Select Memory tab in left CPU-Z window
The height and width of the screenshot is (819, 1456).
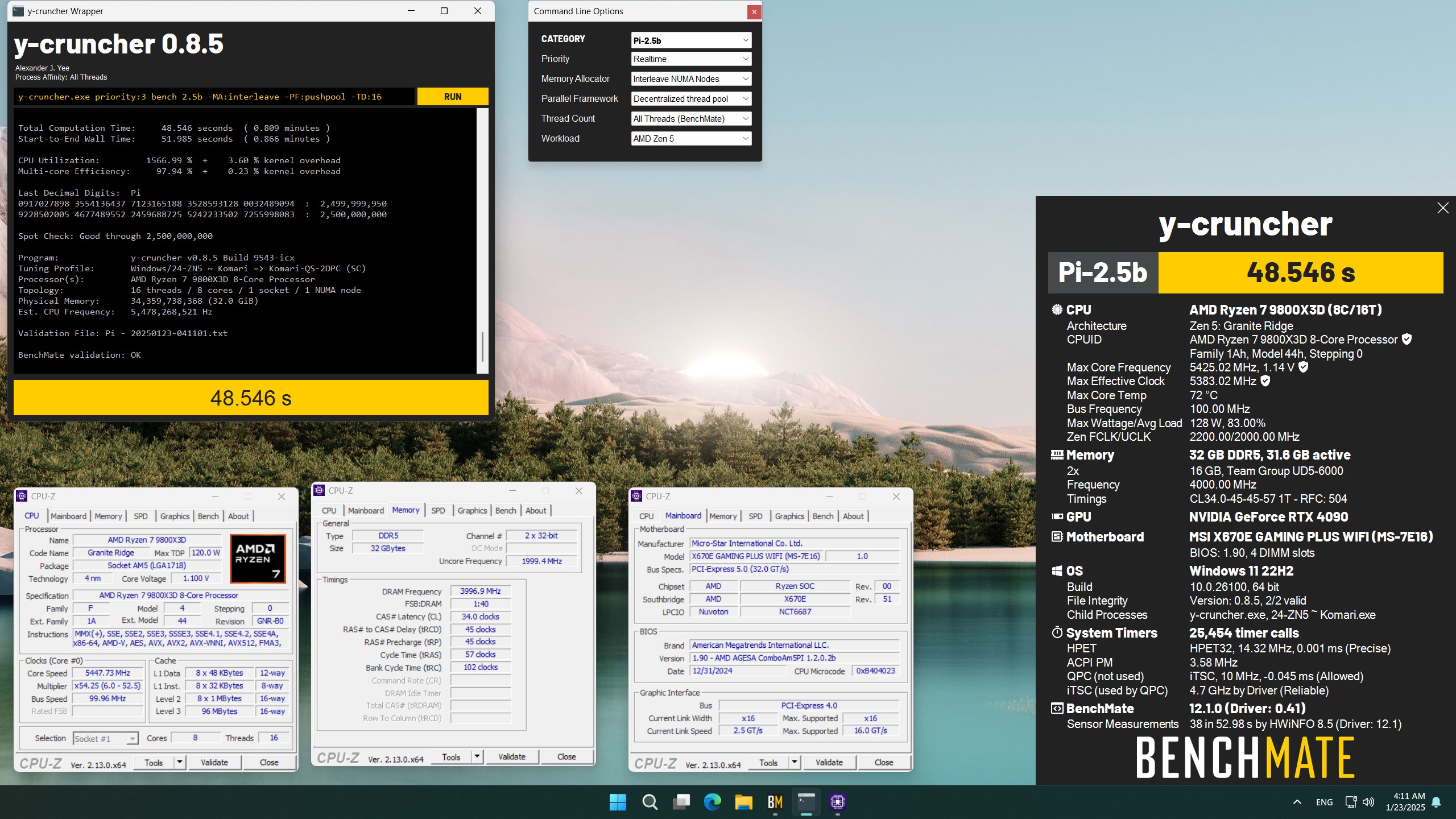point(108,516)
